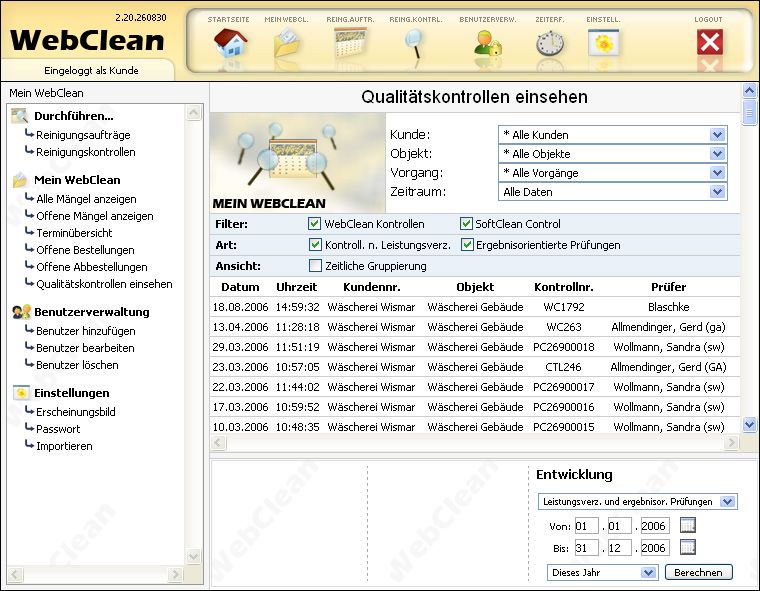Screen dimensions: 760x591
Task: Enable Zeitliche Gruppierung checkbox
Action: [315, 265]
